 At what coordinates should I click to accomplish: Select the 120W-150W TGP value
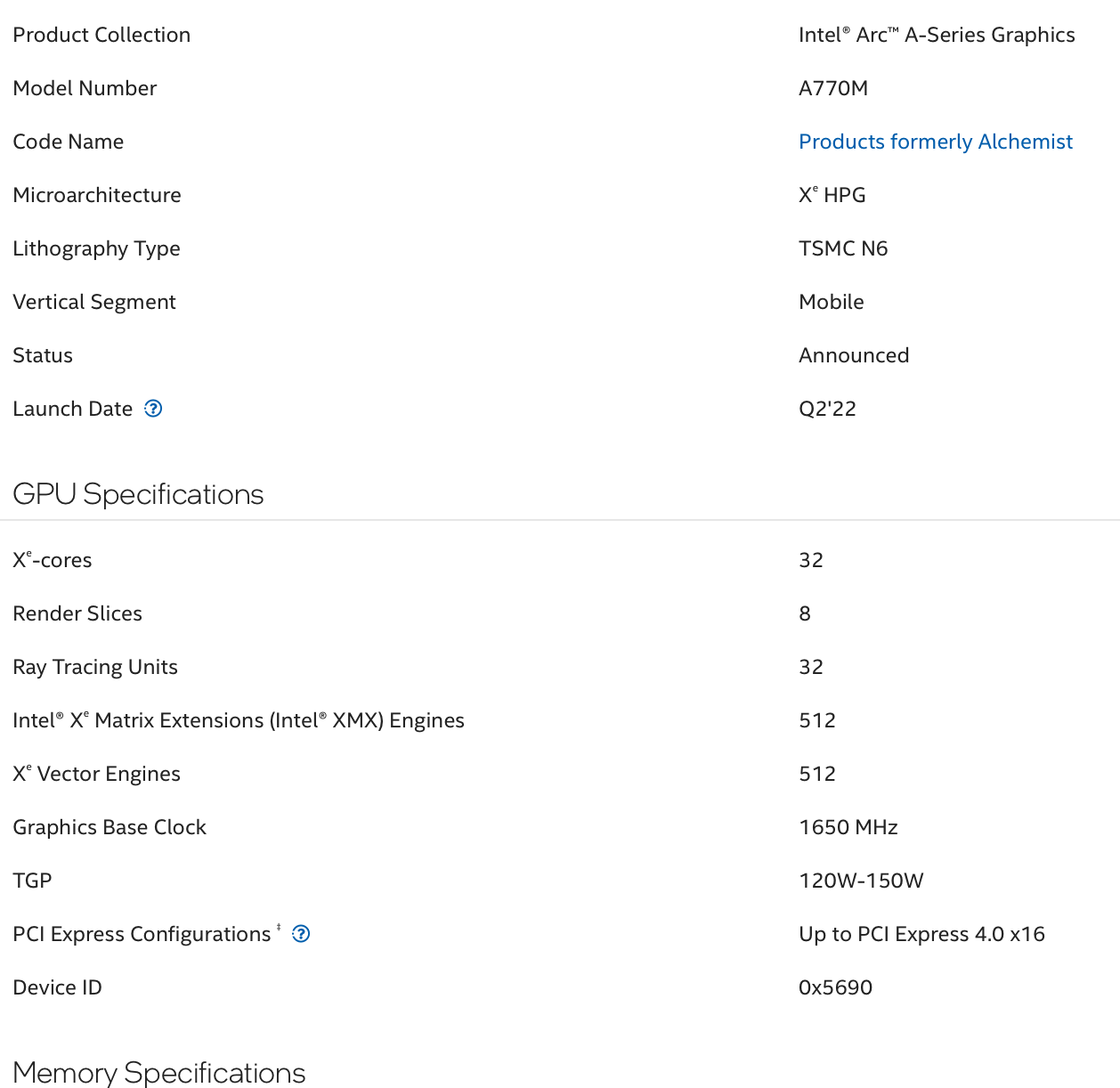pyautogui.click(x=861, y=881)
